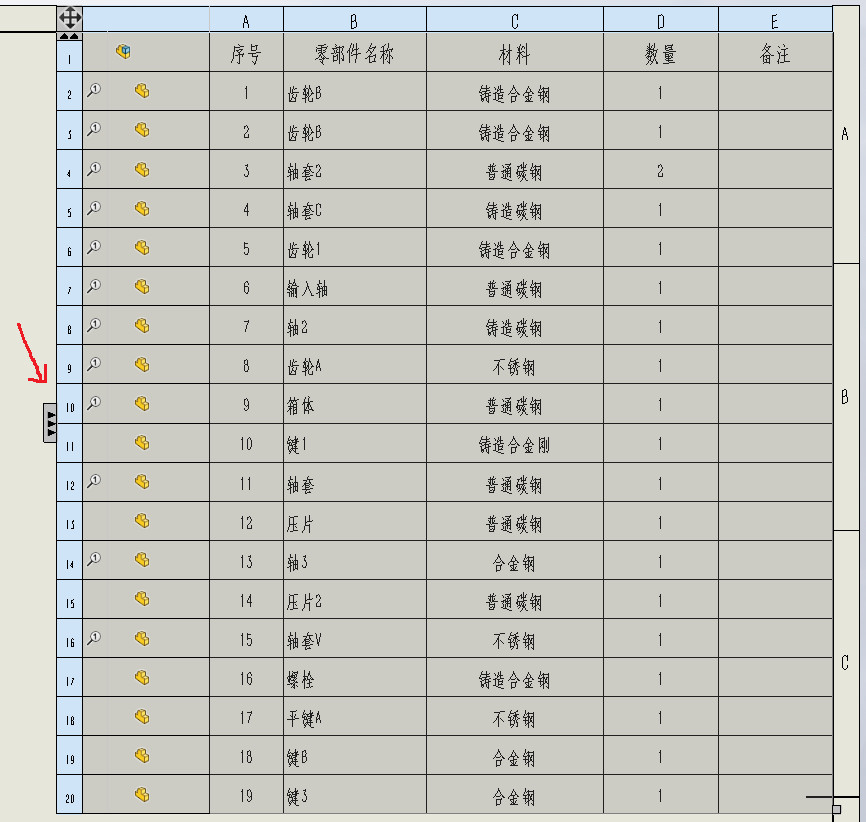Viewport: 866px width, 822px height.
Task: Click the magnifier icon in the 轴套2 row
Action: click(94, 168)
